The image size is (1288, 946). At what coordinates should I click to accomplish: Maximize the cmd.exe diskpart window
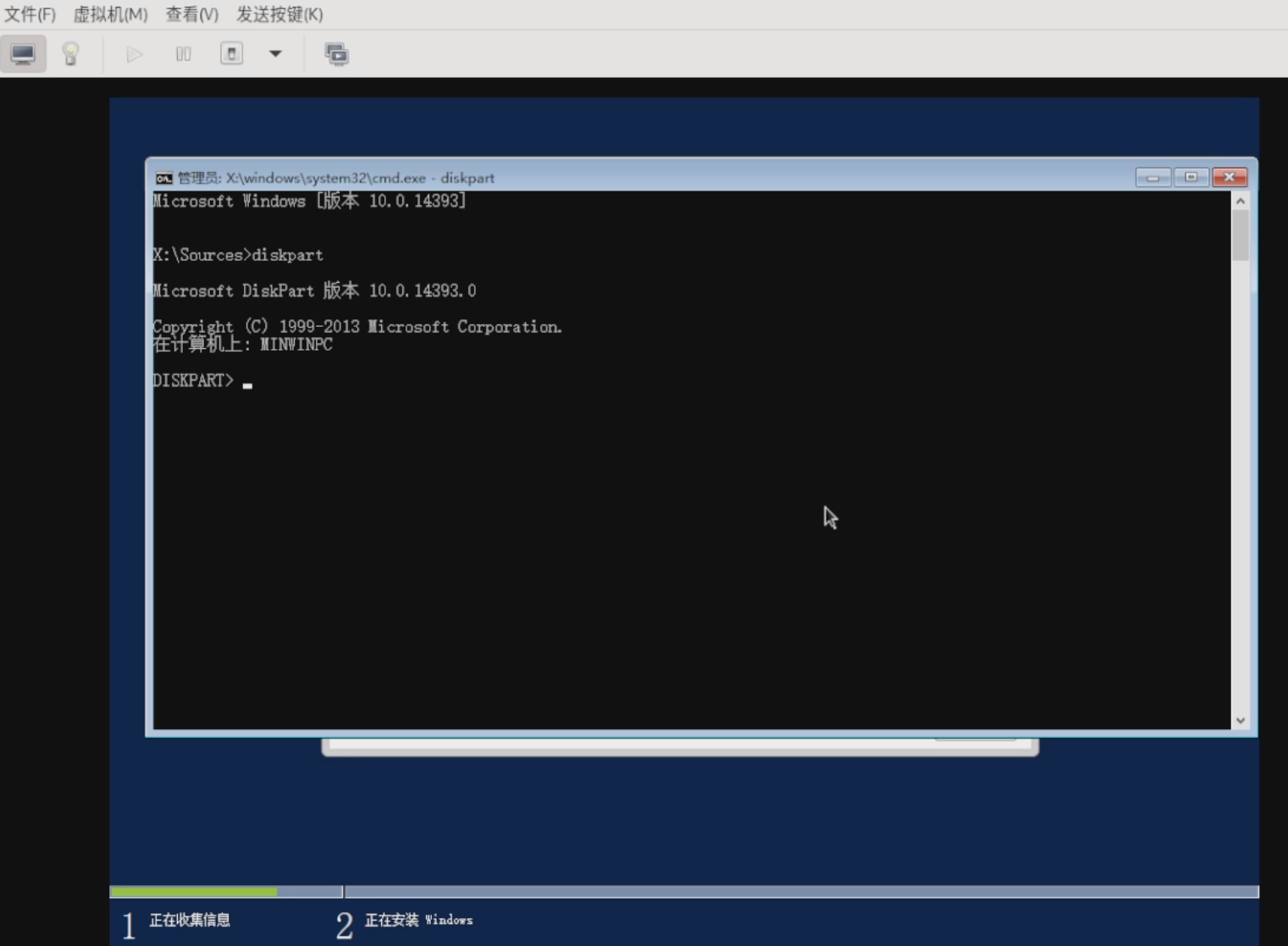[x=1191, y=177]
